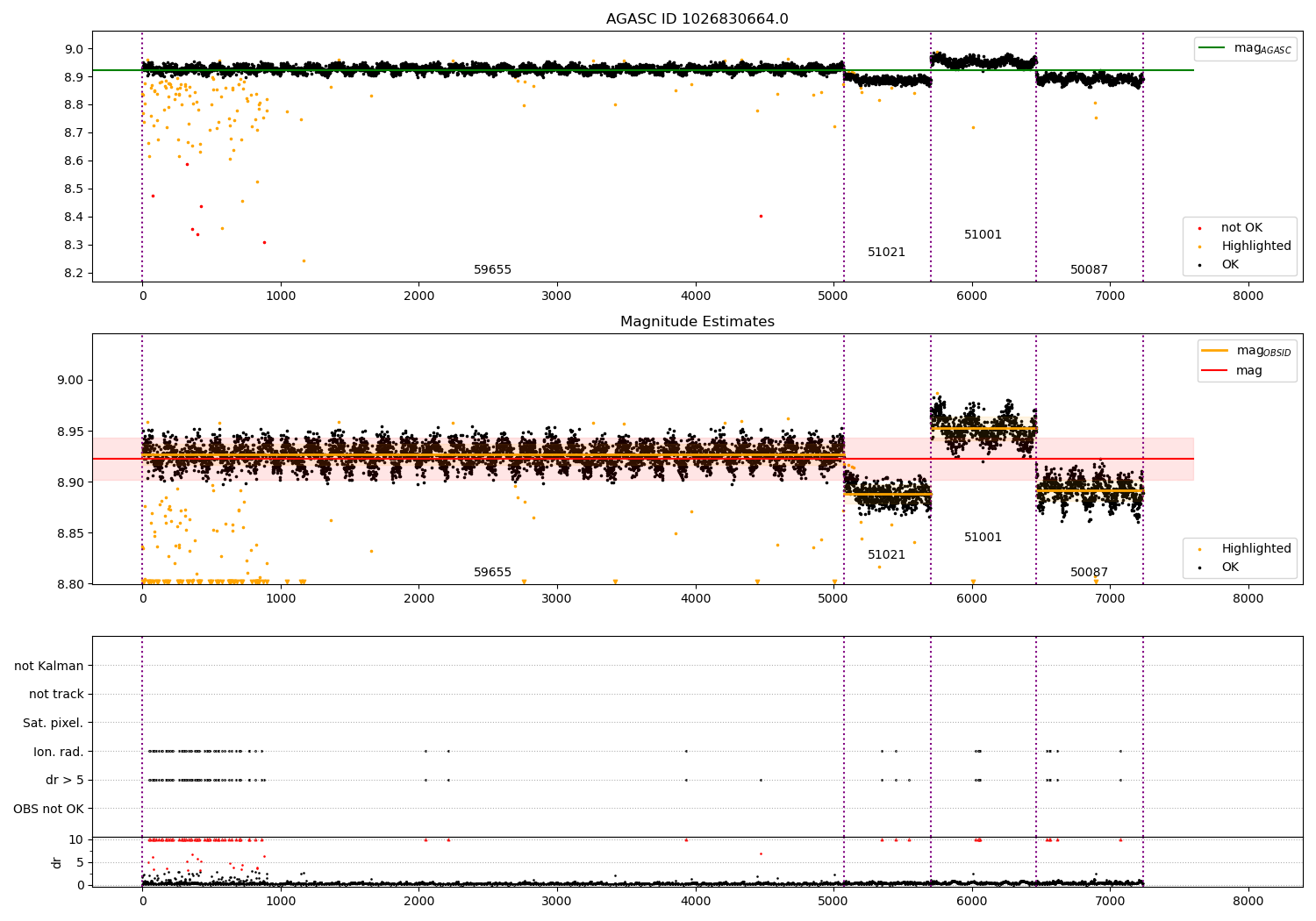Viewport: 1316px width, 921px height.
Task: Click obsid label 51001 in Magnitude Estimates plot
Action: point(983,538)
